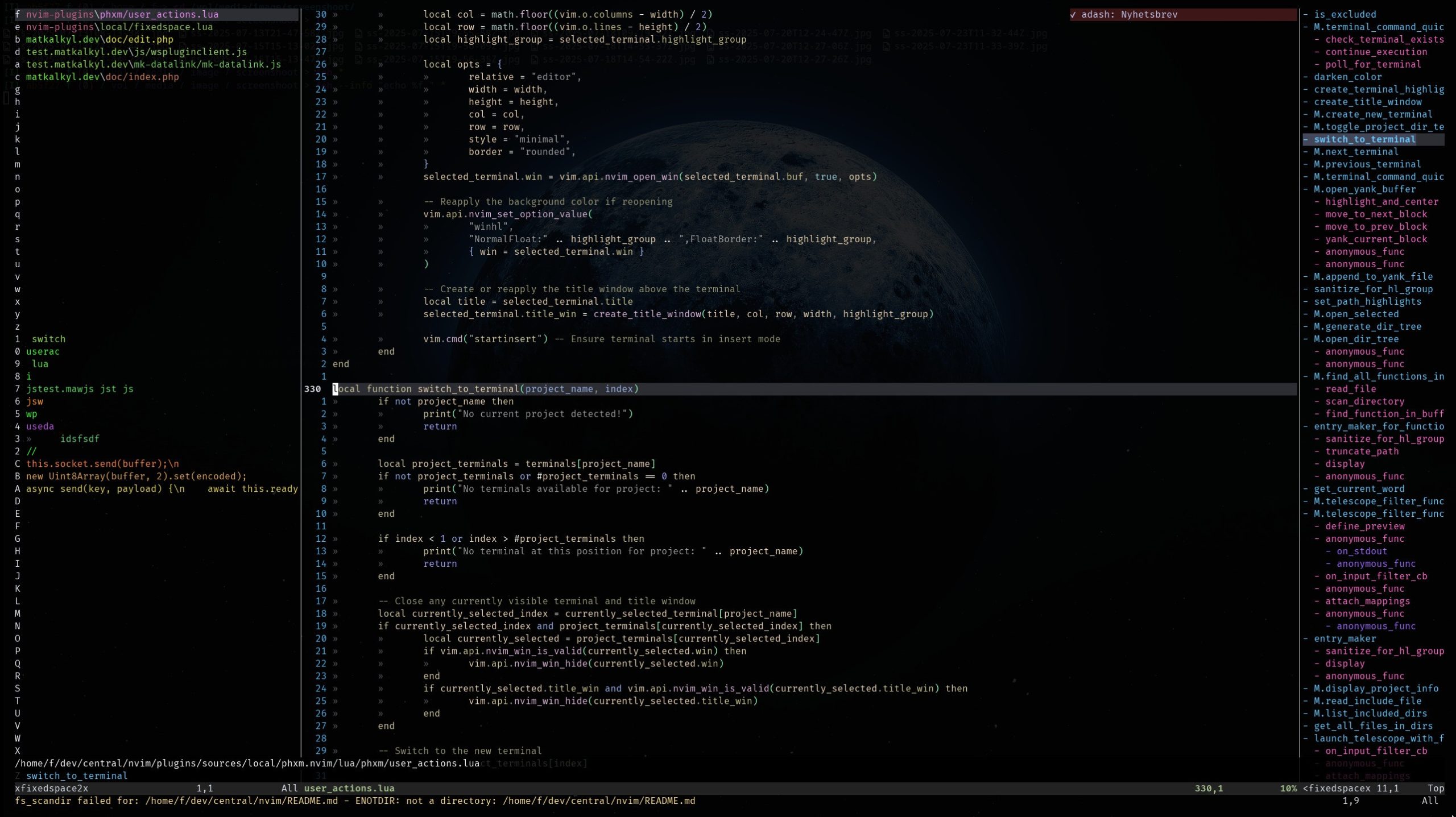
Task: Jump to move_to_next_block function
Action: (1376, 214)
